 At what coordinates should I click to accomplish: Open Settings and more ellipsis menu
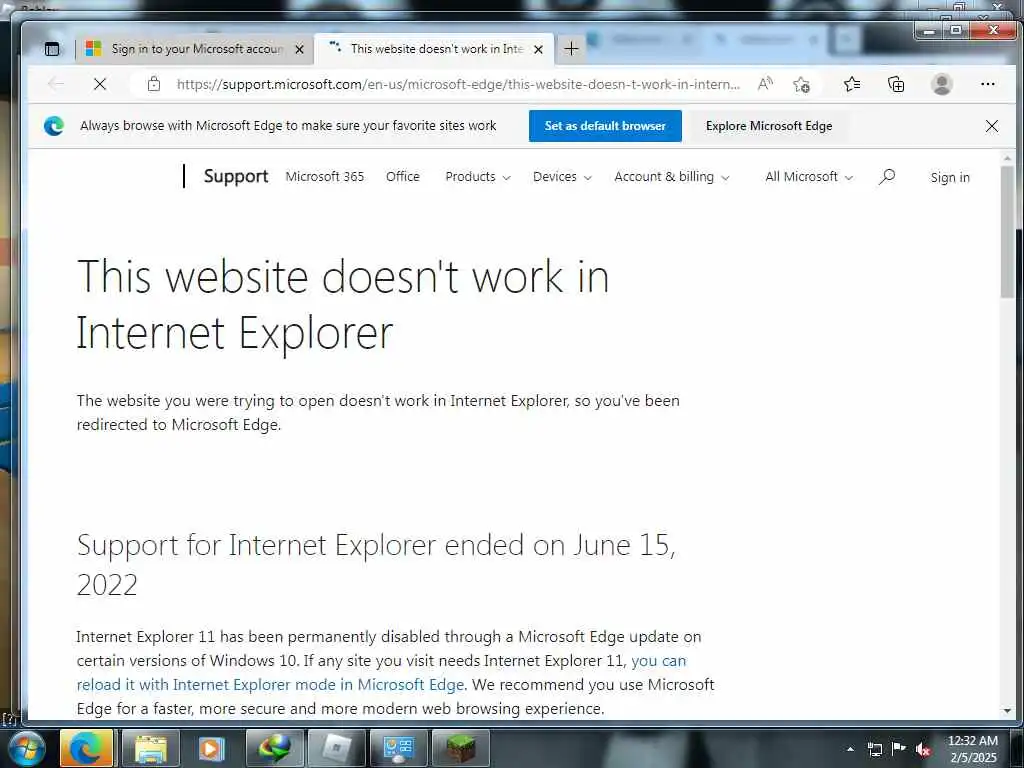click(987, 84)
